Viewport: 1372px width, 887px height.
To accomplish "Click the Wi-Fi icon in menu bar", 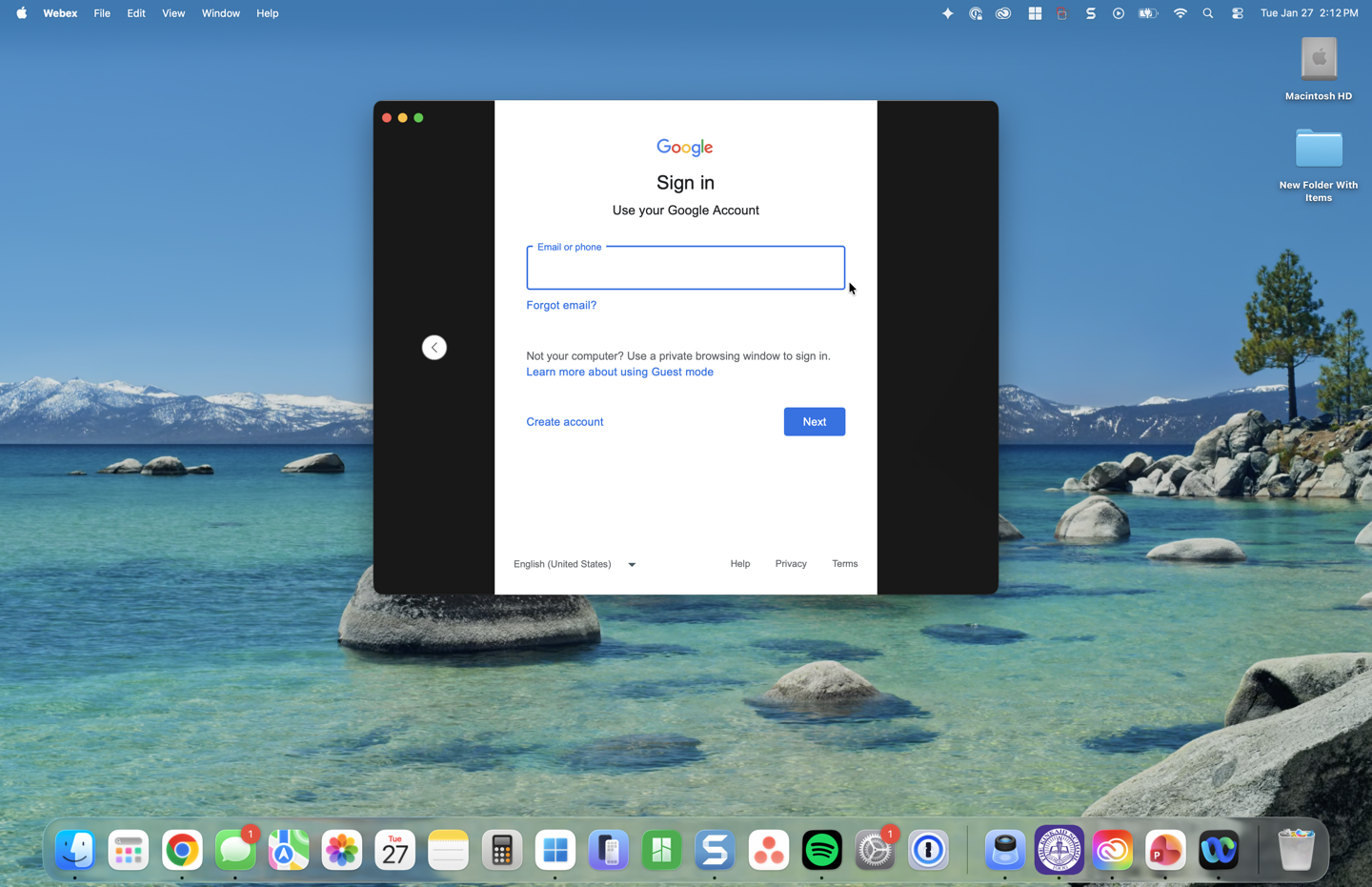I will tap(1180, 13).
